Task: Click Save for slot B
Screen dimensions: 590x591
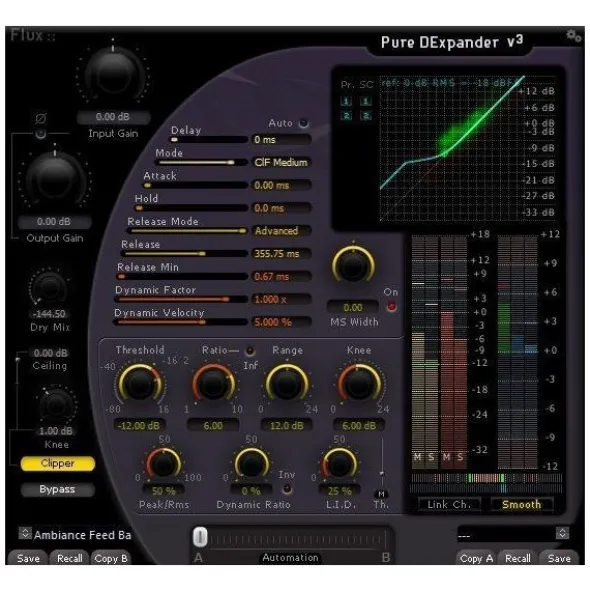Action: coord(559,558)
